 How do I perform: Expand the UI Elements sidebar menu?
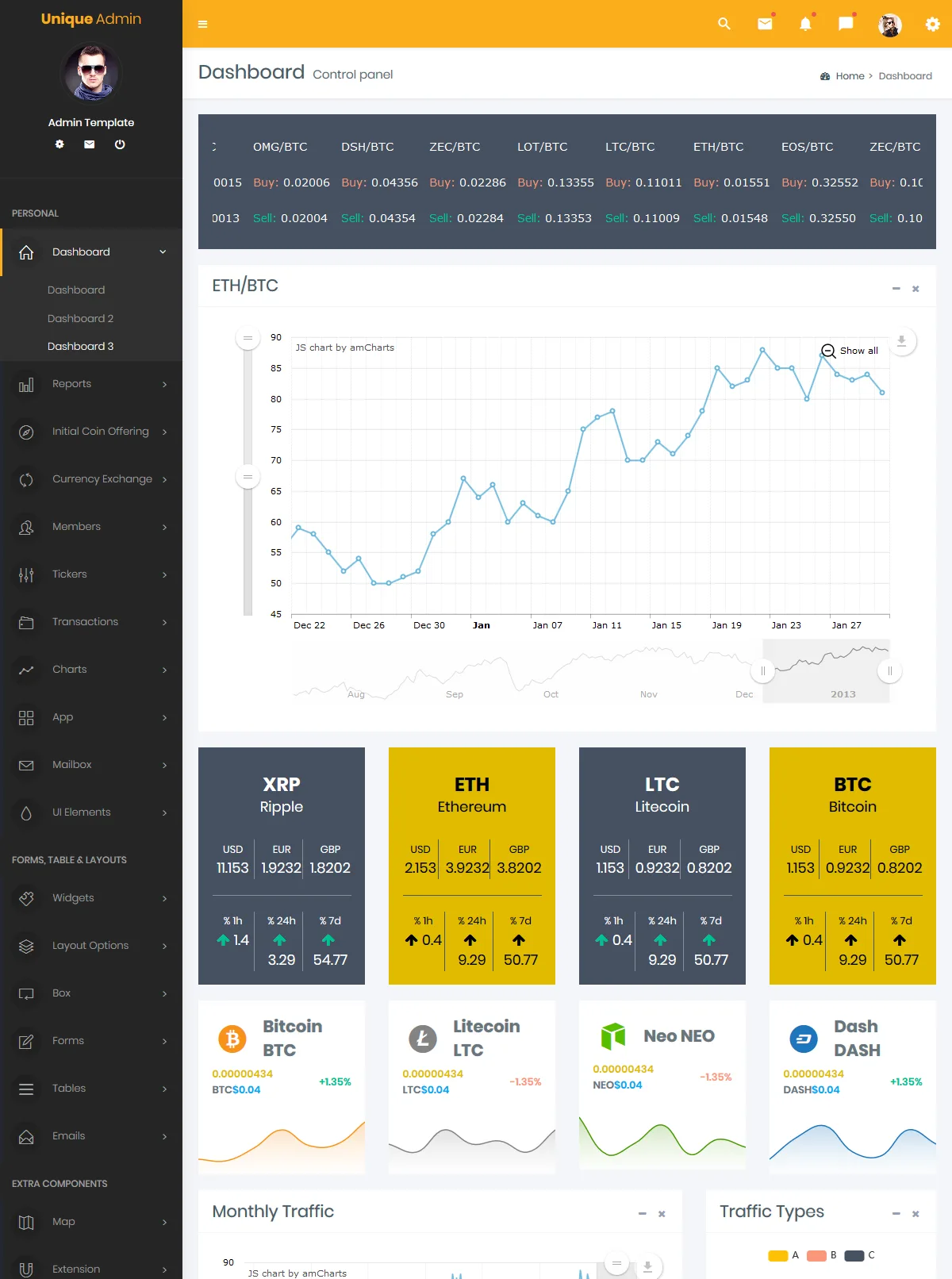point(164,812)
